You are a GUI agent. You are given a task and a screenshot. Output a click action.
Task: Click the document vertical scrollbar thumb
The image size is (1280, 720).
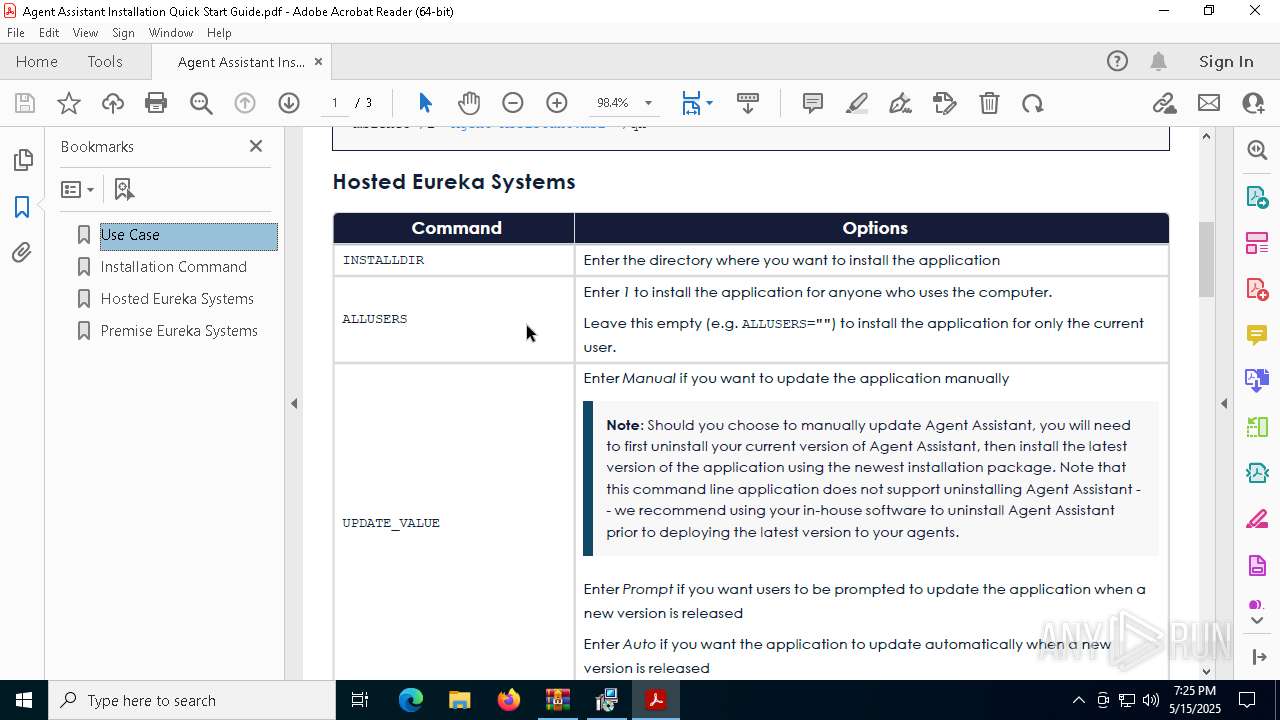[1206, 259]
